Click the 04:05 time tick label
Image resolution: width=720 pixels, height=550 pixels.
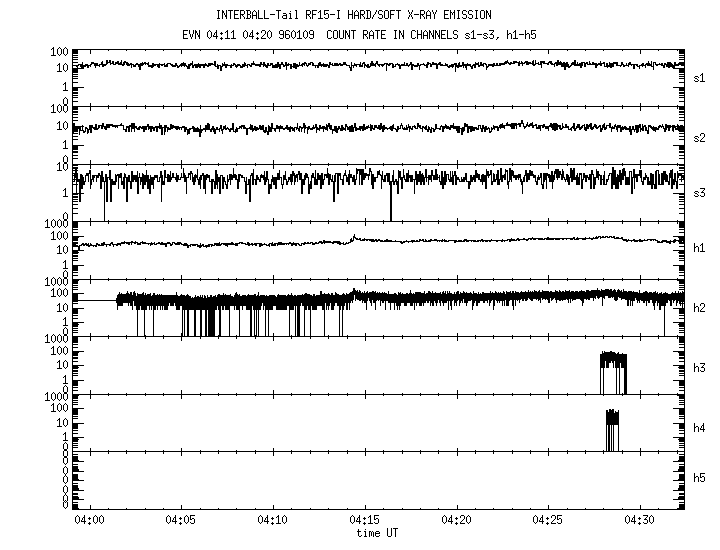coord(181,520)
